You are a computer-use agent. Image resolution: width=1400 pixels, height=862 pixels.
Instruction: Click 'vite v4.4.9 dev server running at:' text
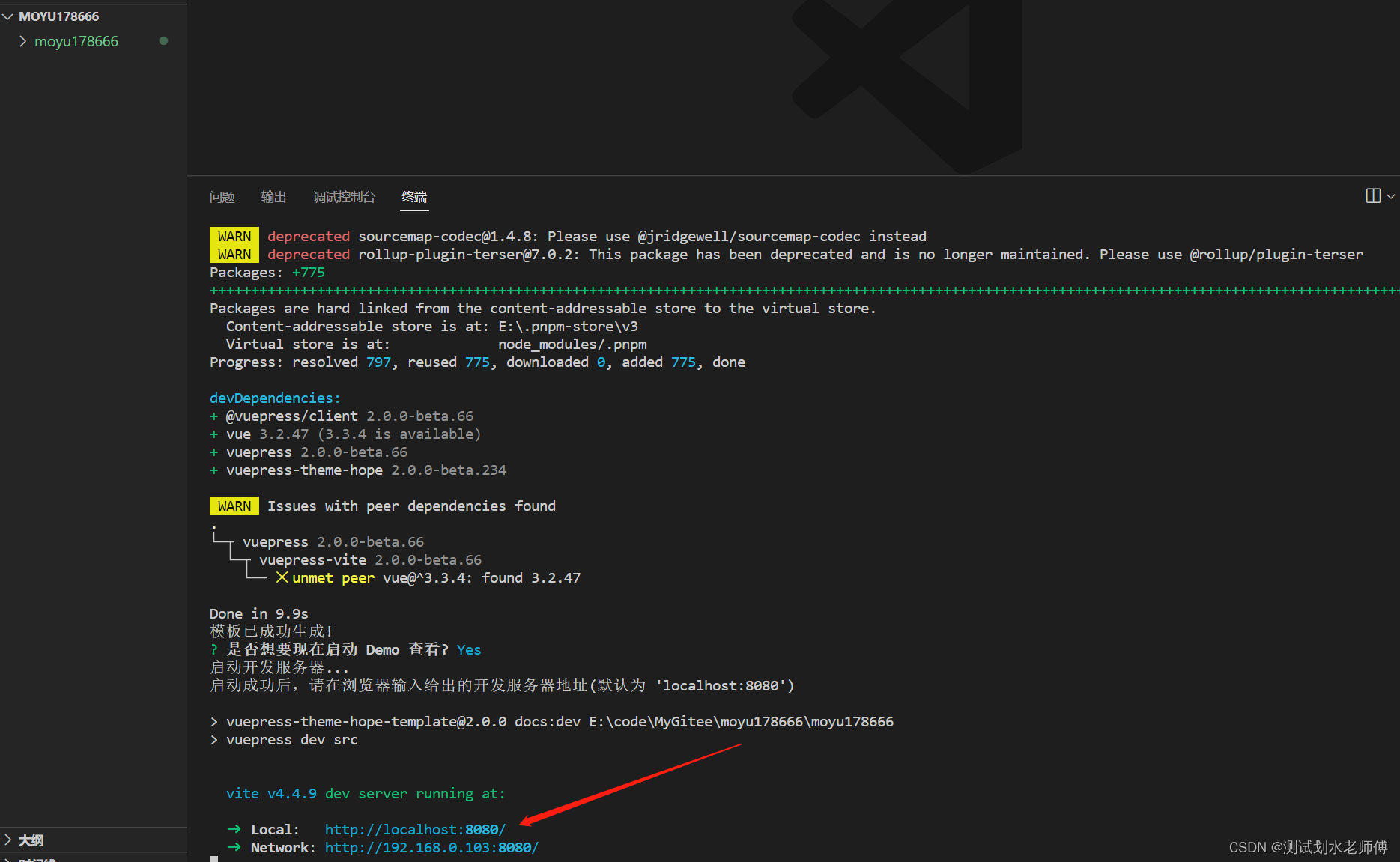(x=366, y=793)
